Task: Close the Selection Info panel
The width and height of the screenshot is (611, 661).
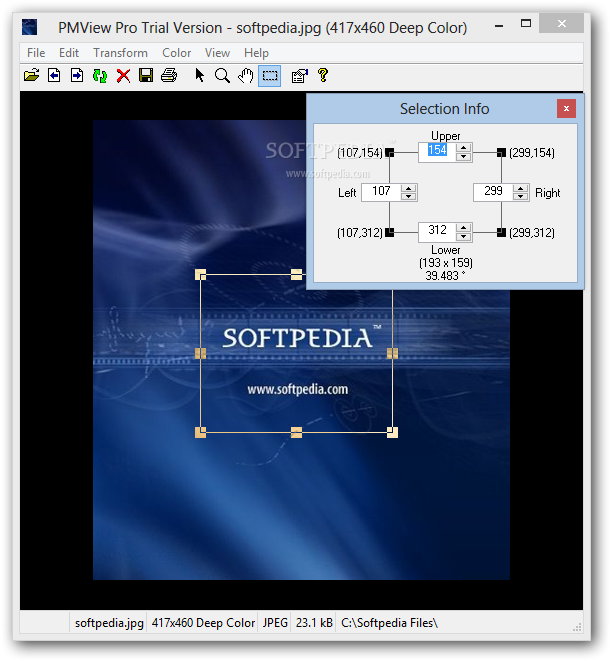Action: pyautogui.click(x=566, y=109)
